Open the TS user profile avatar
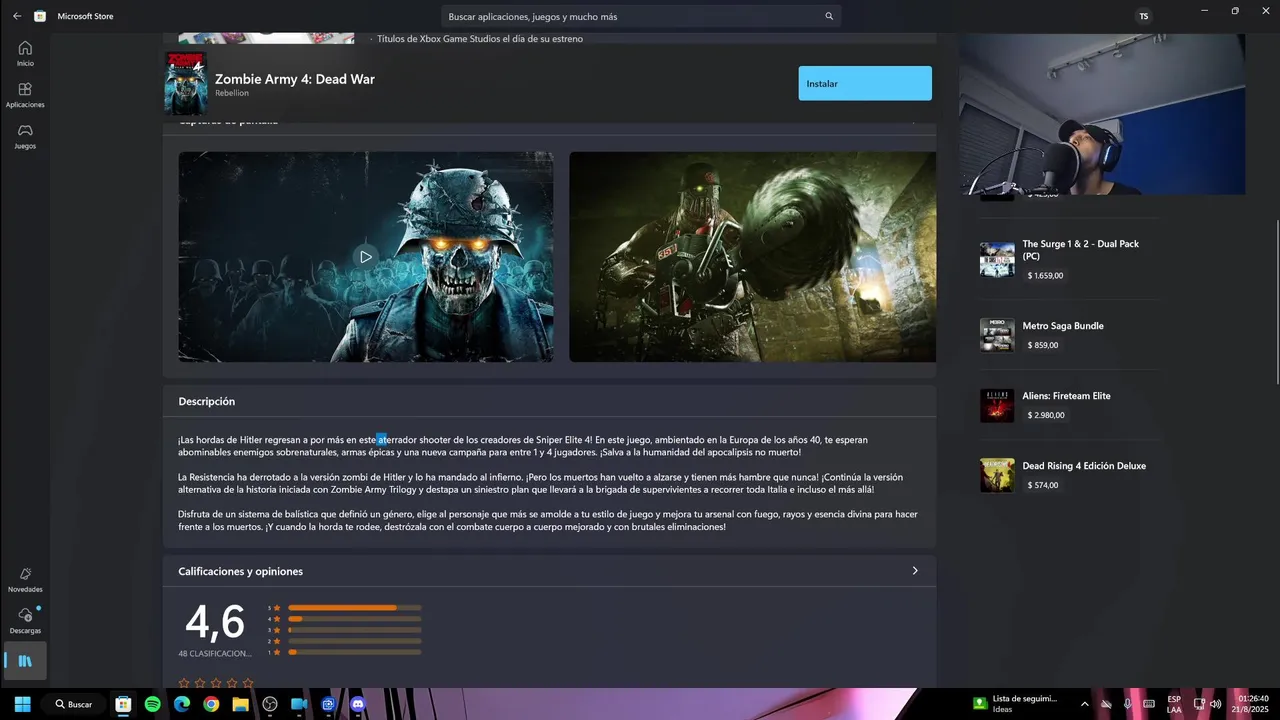The height and width of the screenshot is (720, 1280). [x=1144, y=16]
